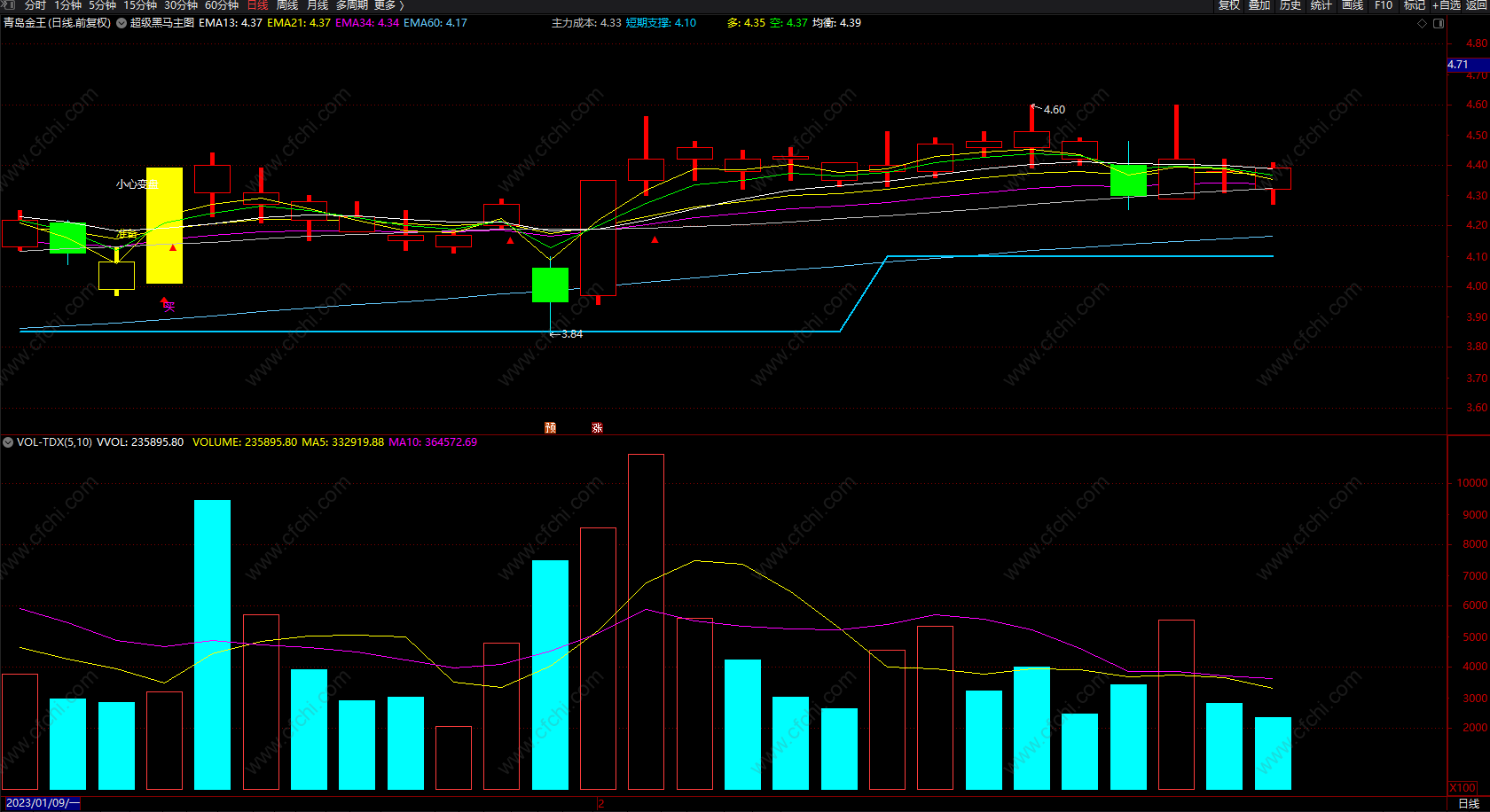
Task: Switch to the 分时 intraday view
Action: point(35,5)
